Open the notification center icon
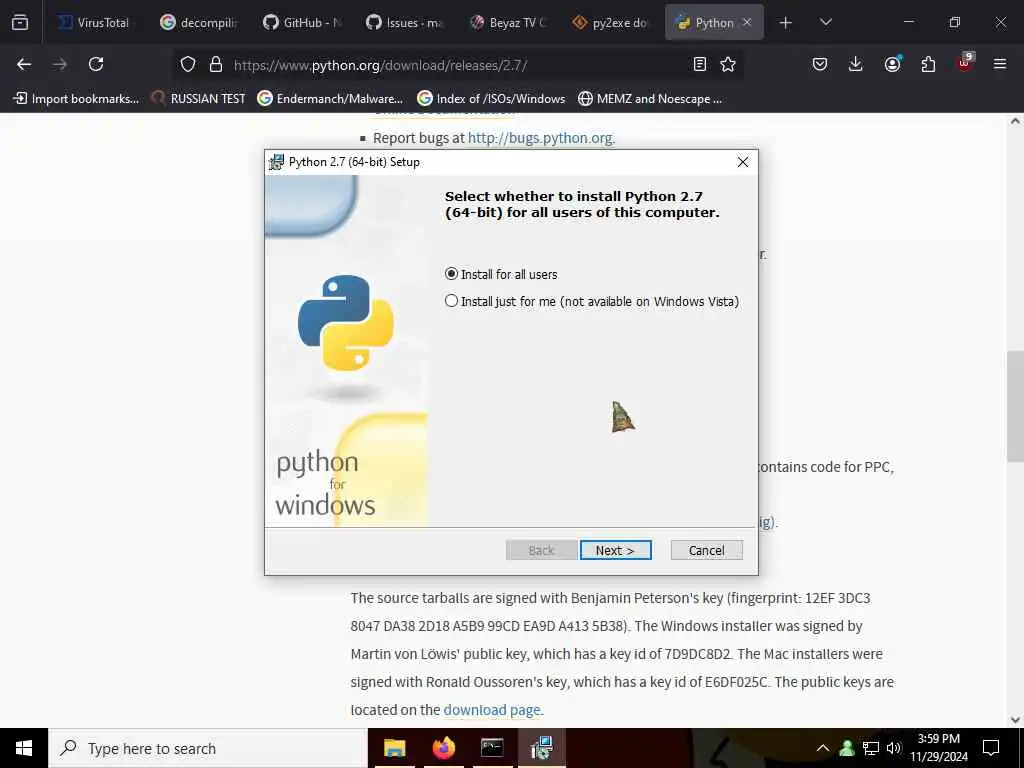The image size is (1024, 768). (991, 748)
